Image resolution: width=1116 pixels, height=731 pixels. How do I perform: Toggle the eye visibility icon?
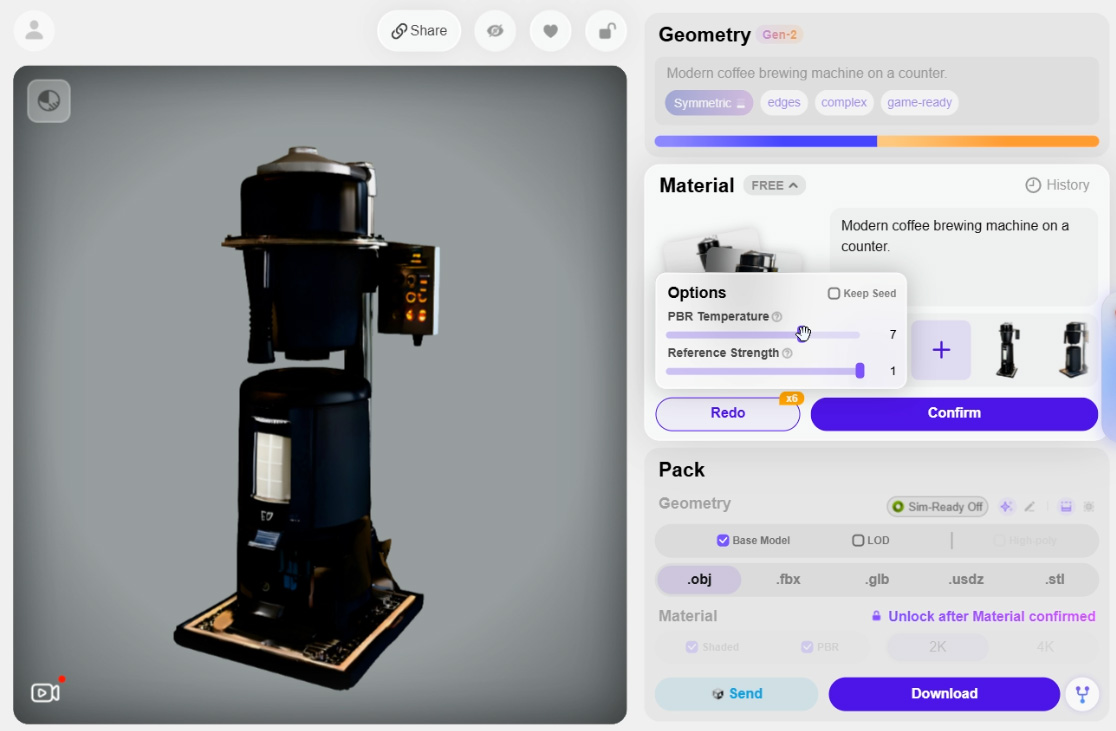[x=495, y=31]
